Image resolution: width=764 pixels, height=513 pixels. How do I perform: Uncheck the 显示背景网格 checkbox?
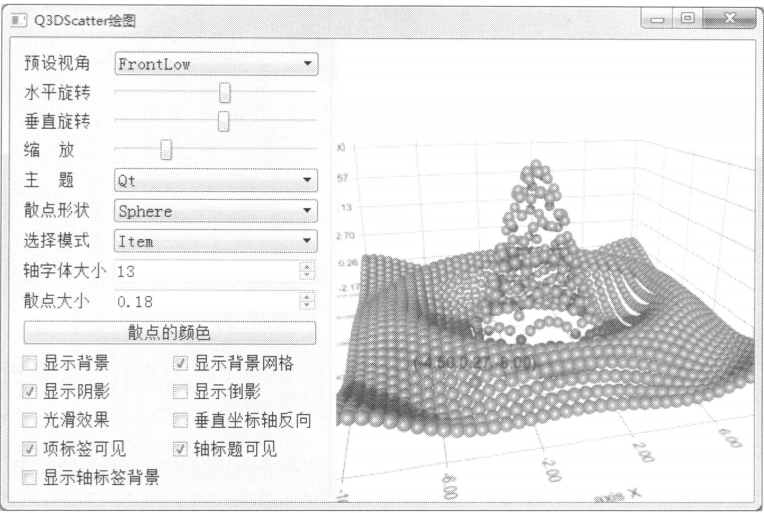coord(181,364)
